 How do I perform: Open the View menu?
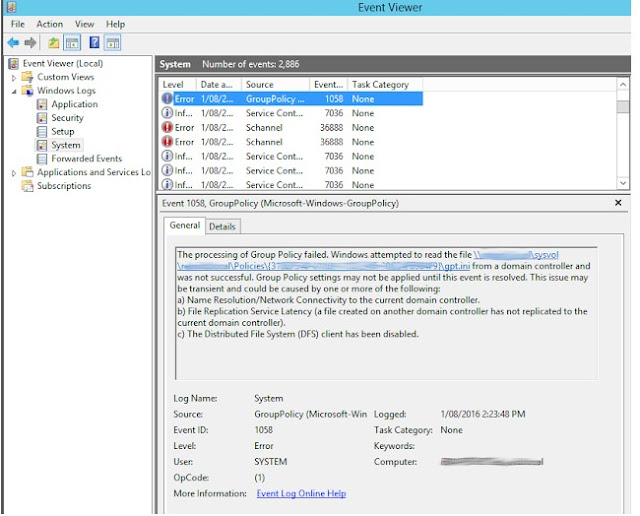pyautogui.click(x=84, y=24)
